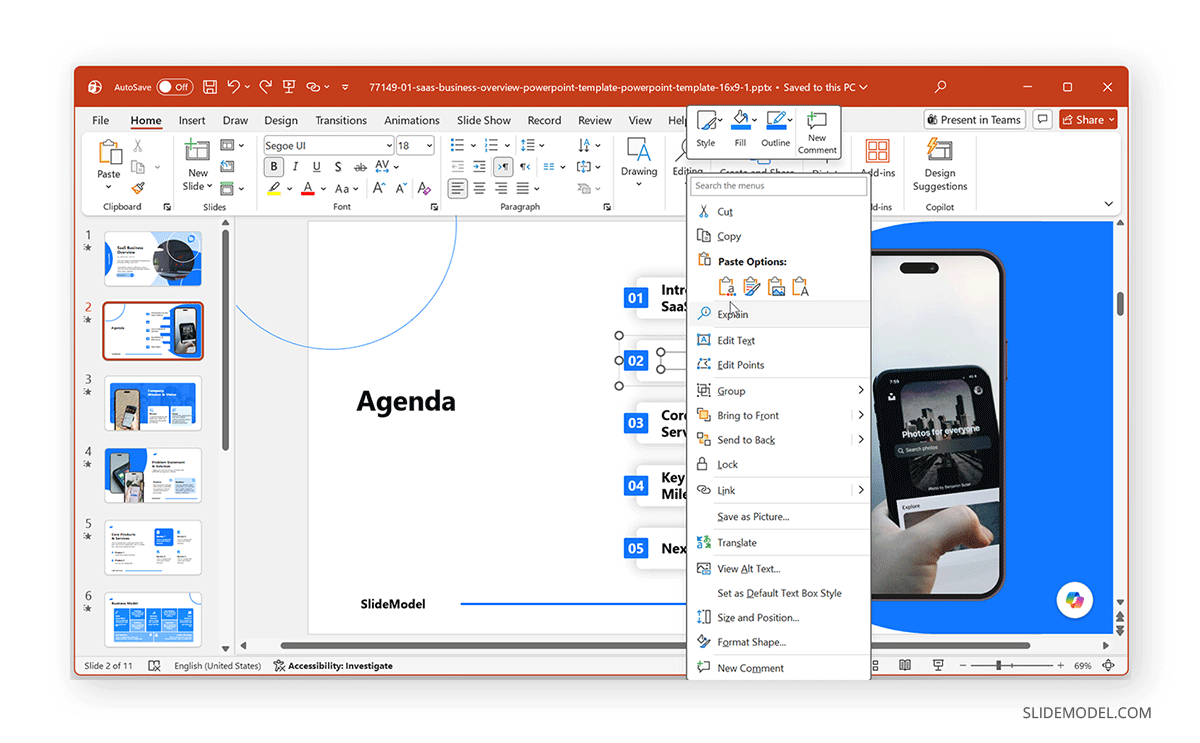The width and height of the screenshot is (1200, 743).
Task: Click Outline in the mini toolbar
Action: (x=776, y=130)
